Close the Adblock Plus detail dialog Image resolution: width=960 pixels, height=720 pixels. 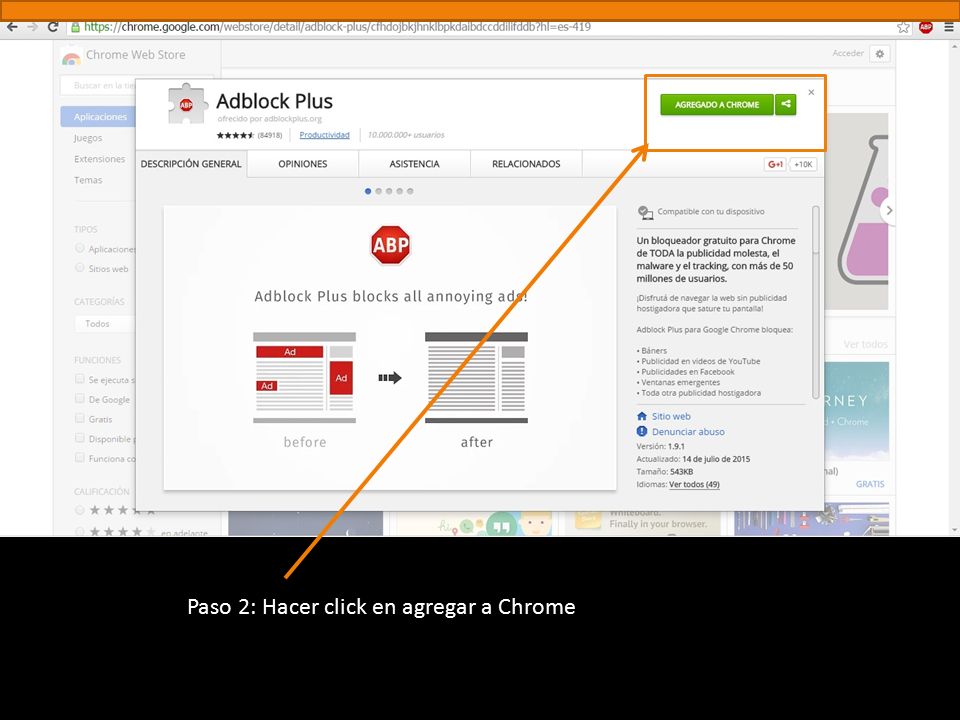pyautogui.click(x=811, y=92)
